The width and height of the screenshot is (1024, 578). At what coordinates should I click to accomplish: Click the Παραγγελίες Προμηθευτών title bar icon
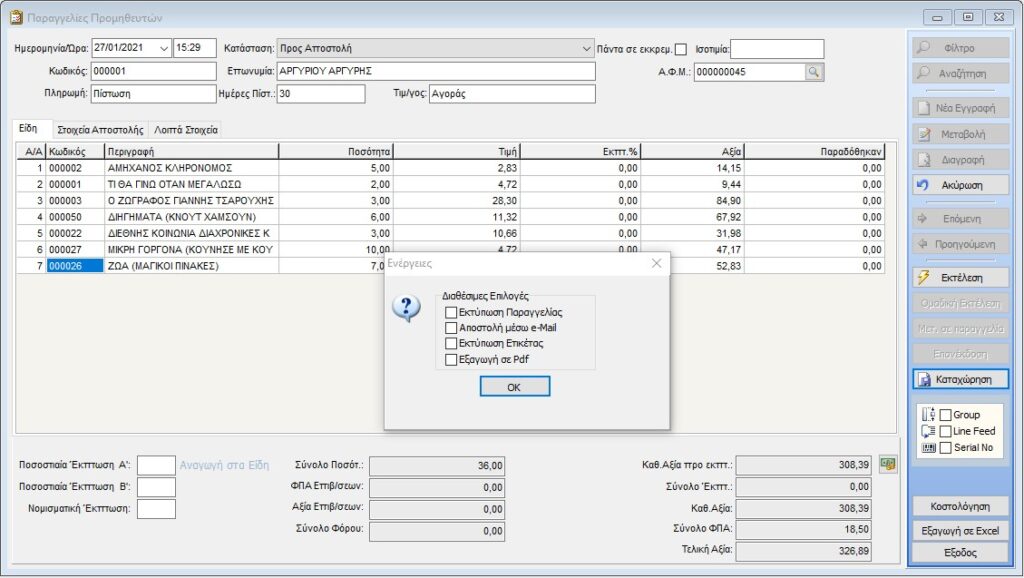coord(16,18)
